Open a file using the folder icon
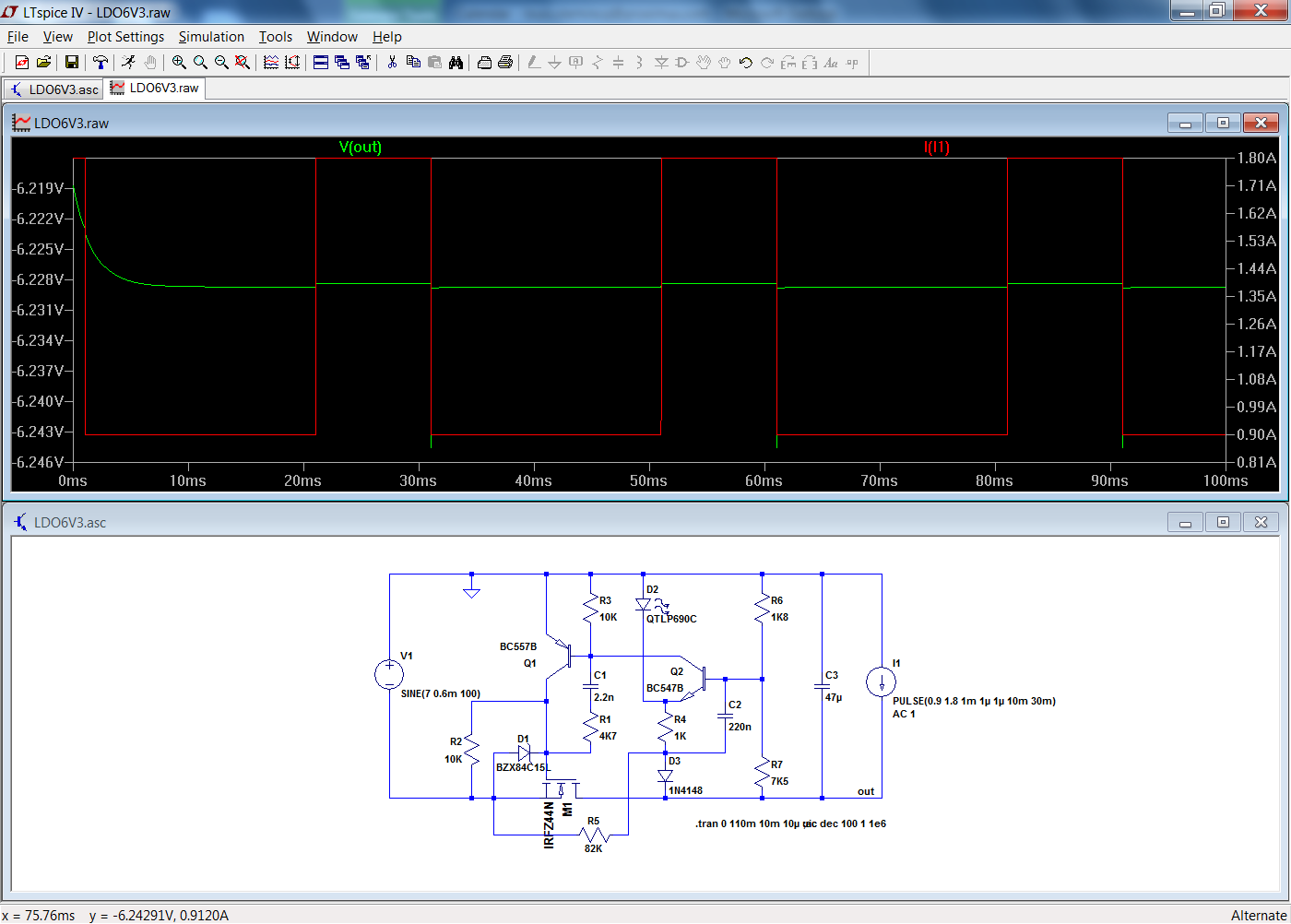Screen dimensions: 1291x924 click(x=43, y=63)
